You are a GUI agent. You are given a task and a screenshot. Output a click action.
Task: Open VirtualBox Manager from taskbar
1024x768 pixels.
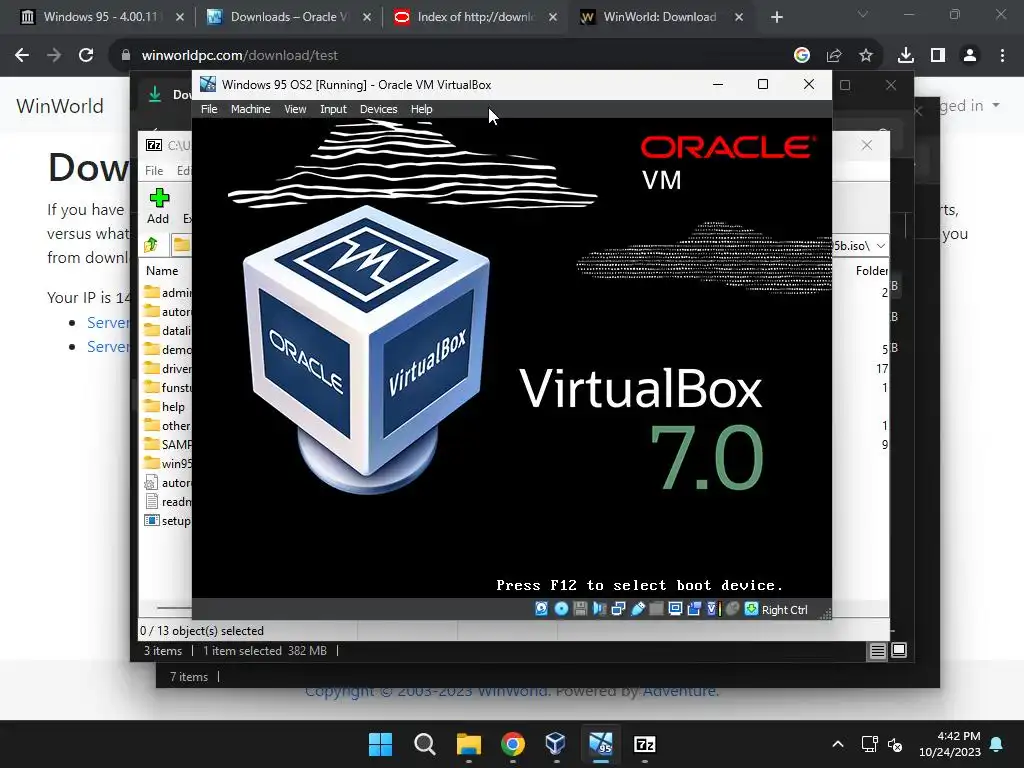point(556,744)
